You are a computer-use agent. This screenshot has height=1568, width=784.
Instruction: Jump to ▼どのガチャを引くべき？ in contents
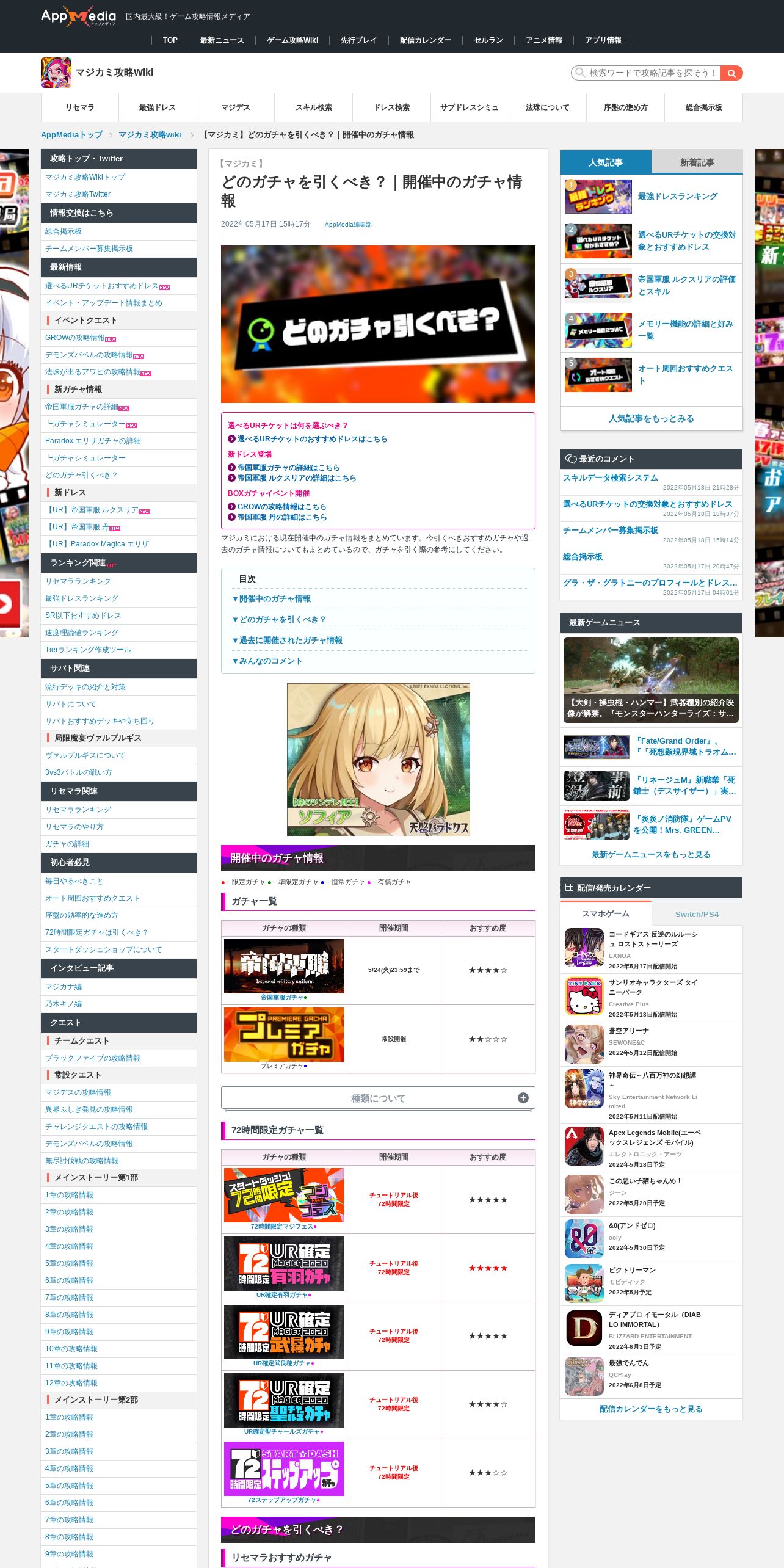click(279, 620)
